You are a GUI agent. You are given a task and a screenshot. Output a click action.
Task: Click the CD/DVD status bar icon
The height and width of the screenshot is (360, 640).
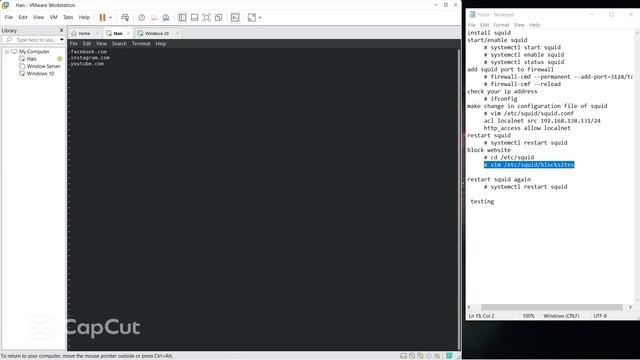coord(412,356)
